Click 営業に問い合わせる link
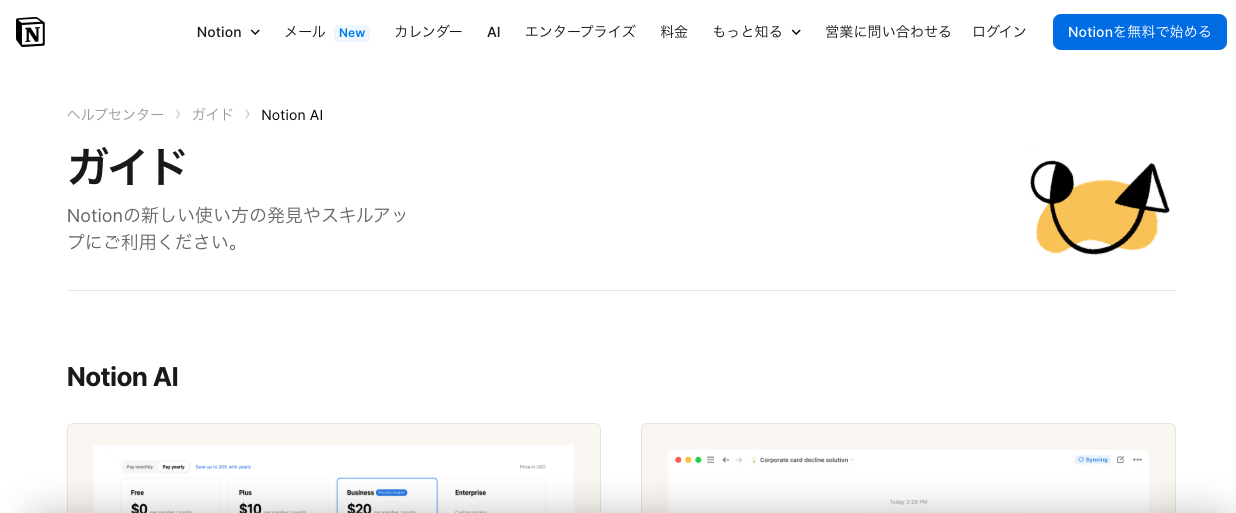The width and height of the screenshot is (1236, 513). tap(888, 32)
